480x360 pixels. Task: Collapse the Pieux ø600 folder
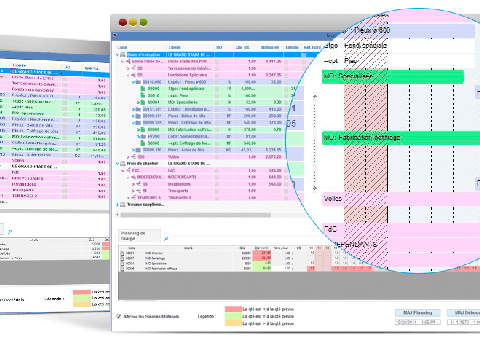pyautogui.click(x=133, y=82)
